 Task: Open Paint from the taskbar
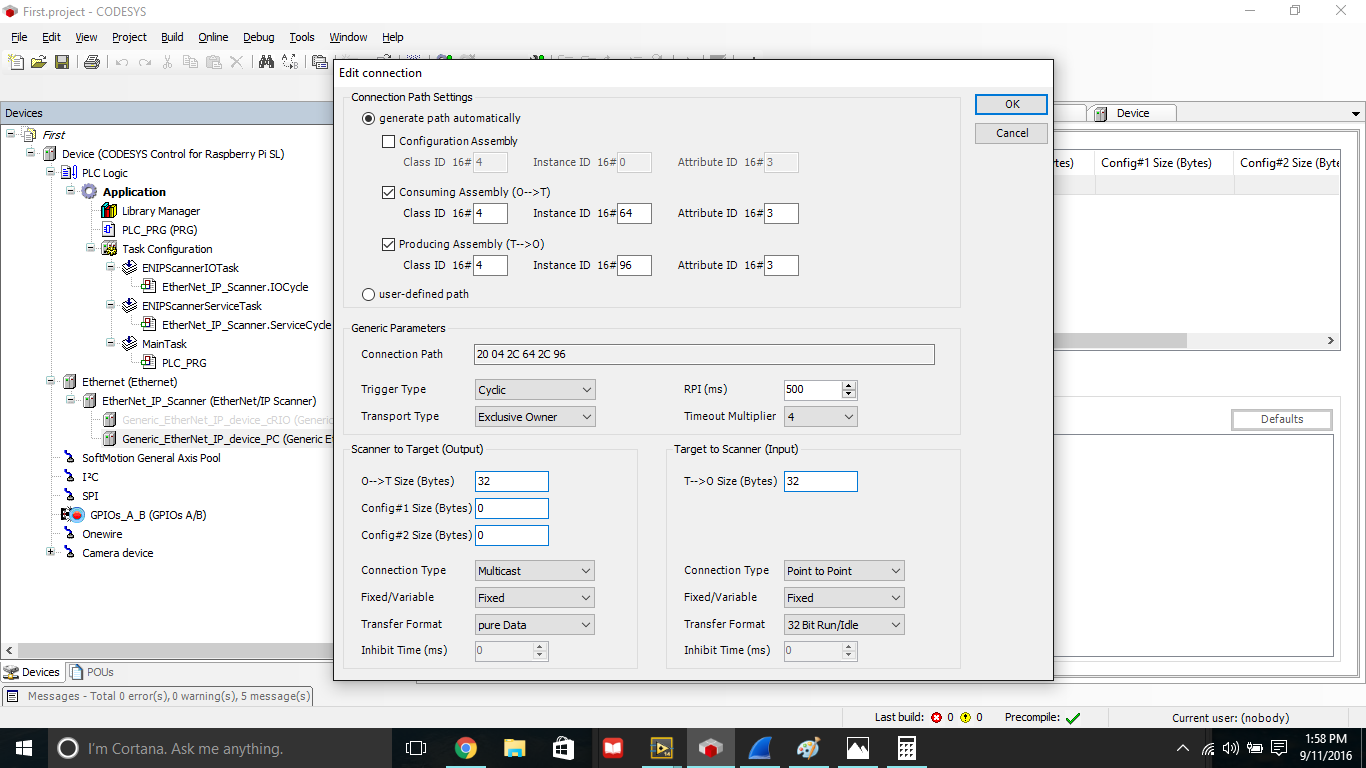(808, 748)
